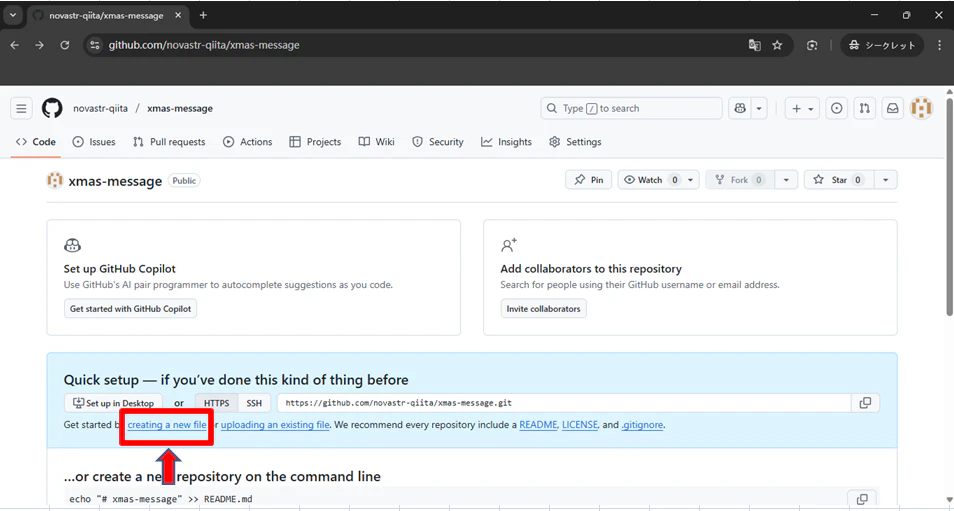Pin the repository with Pin button
The width and height of the screenshot is (954, 511).
tap(588, 180)
